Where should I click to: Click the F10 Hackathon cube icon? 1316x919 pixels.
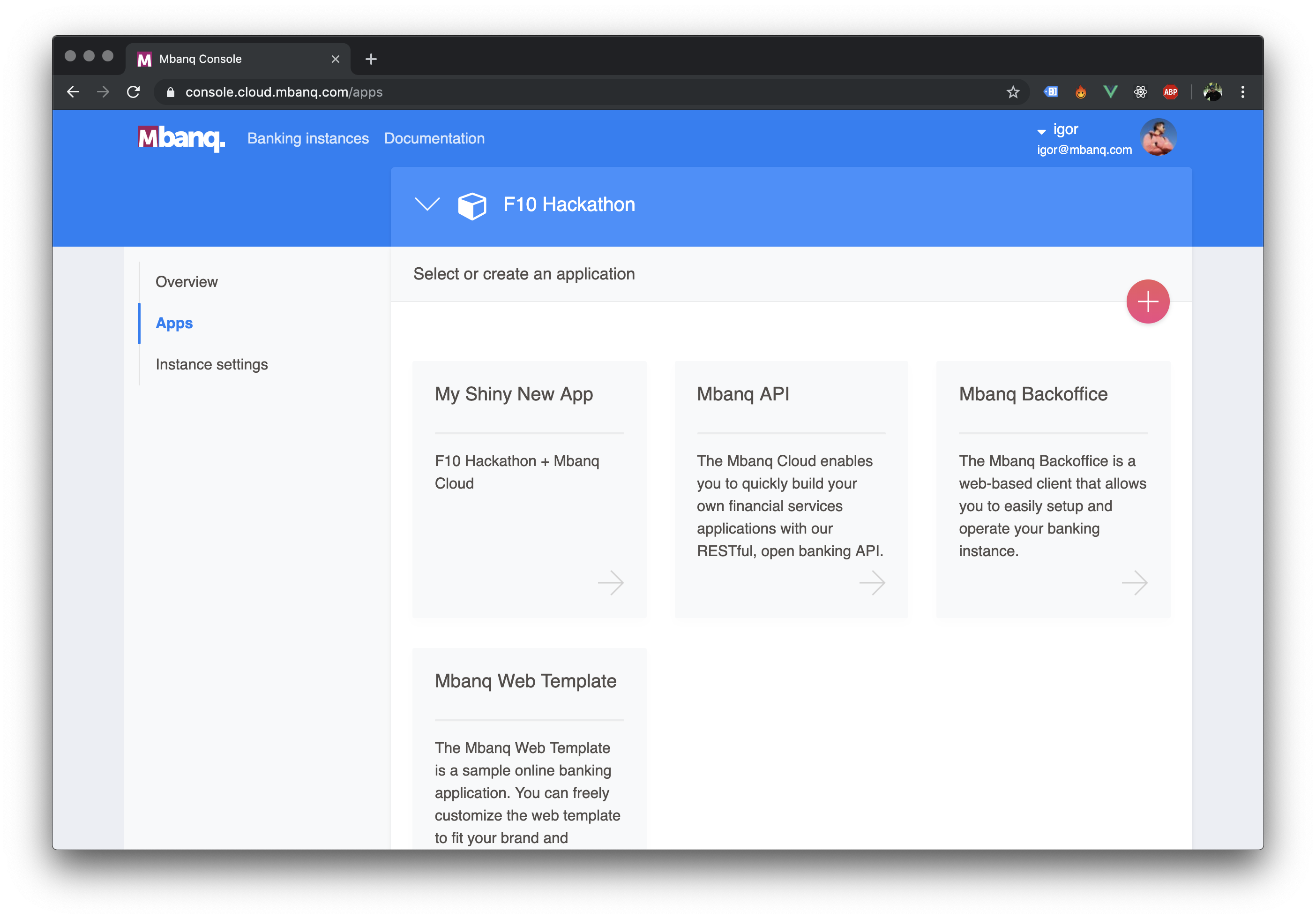click(x=472, y=205)
